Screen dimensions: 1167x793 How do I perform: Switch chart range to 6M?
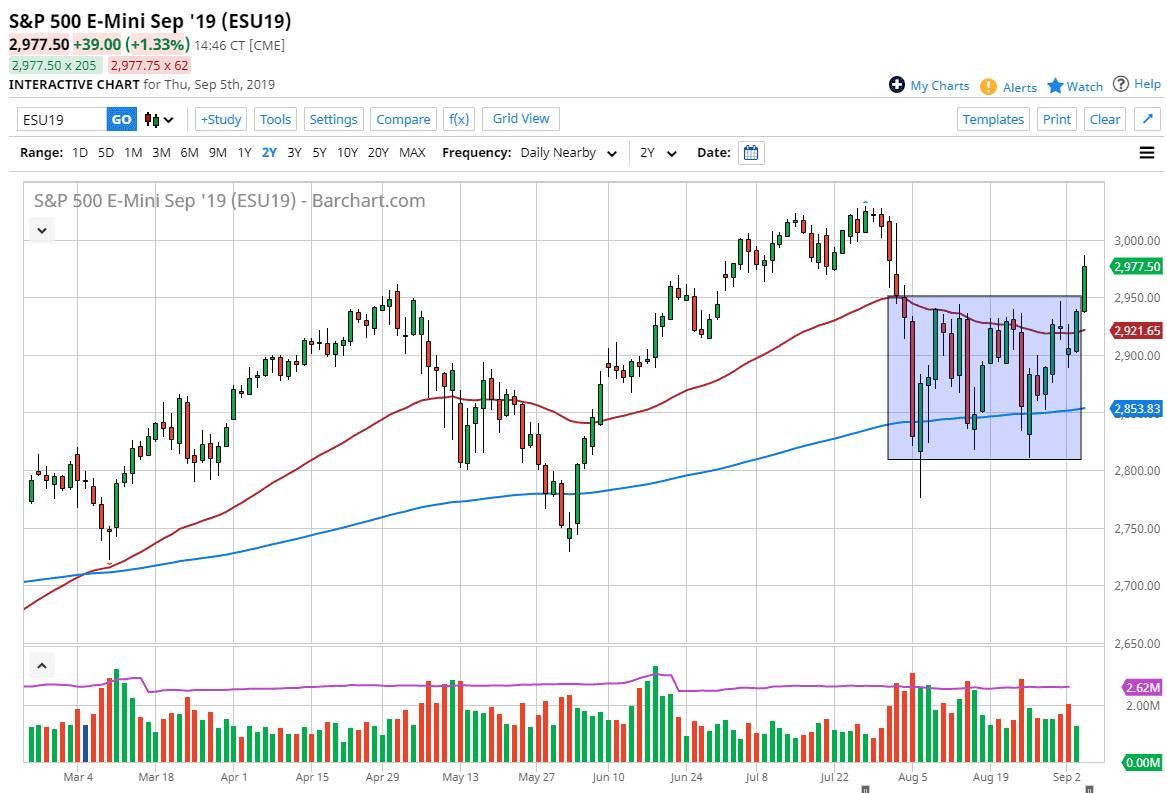coord(189,152)
